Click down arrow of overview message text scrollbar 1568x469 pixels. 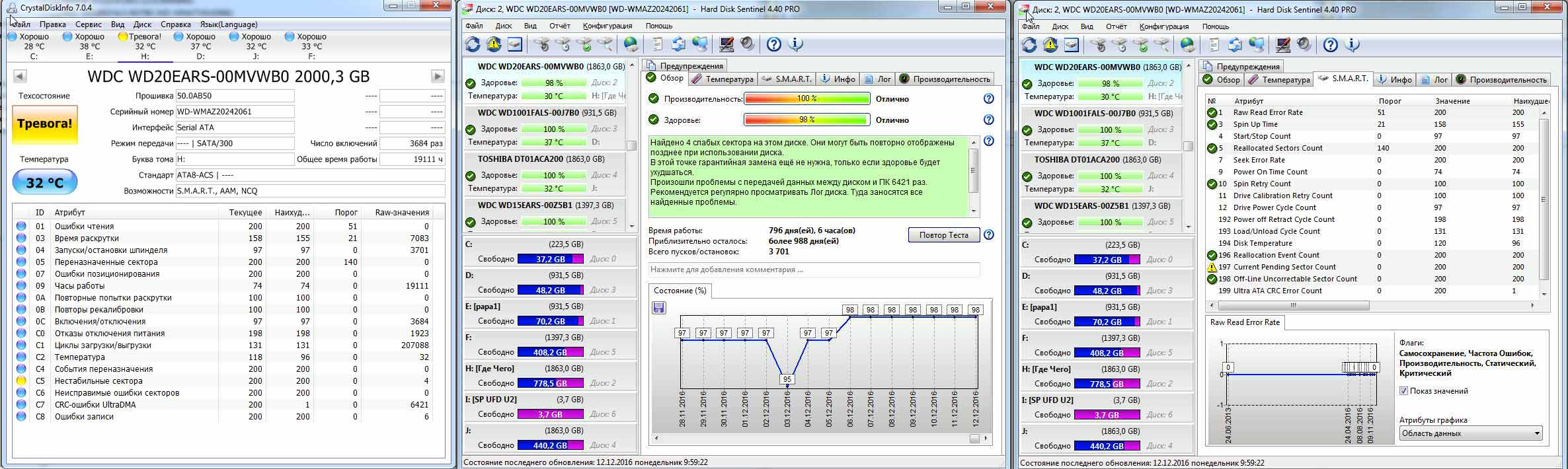(973, 211)
